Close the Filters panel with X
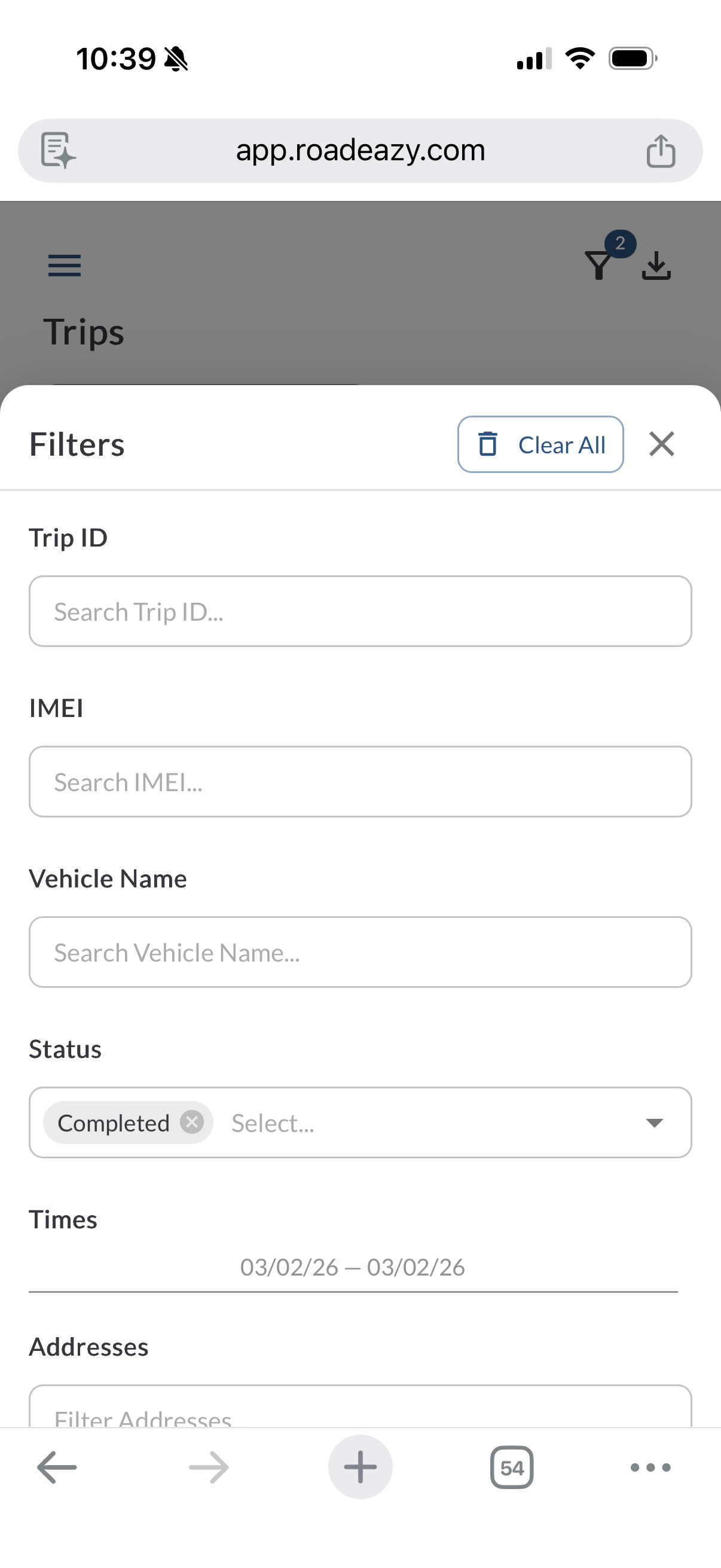The width and height of the screenshot is (721, 1568). 661,444
